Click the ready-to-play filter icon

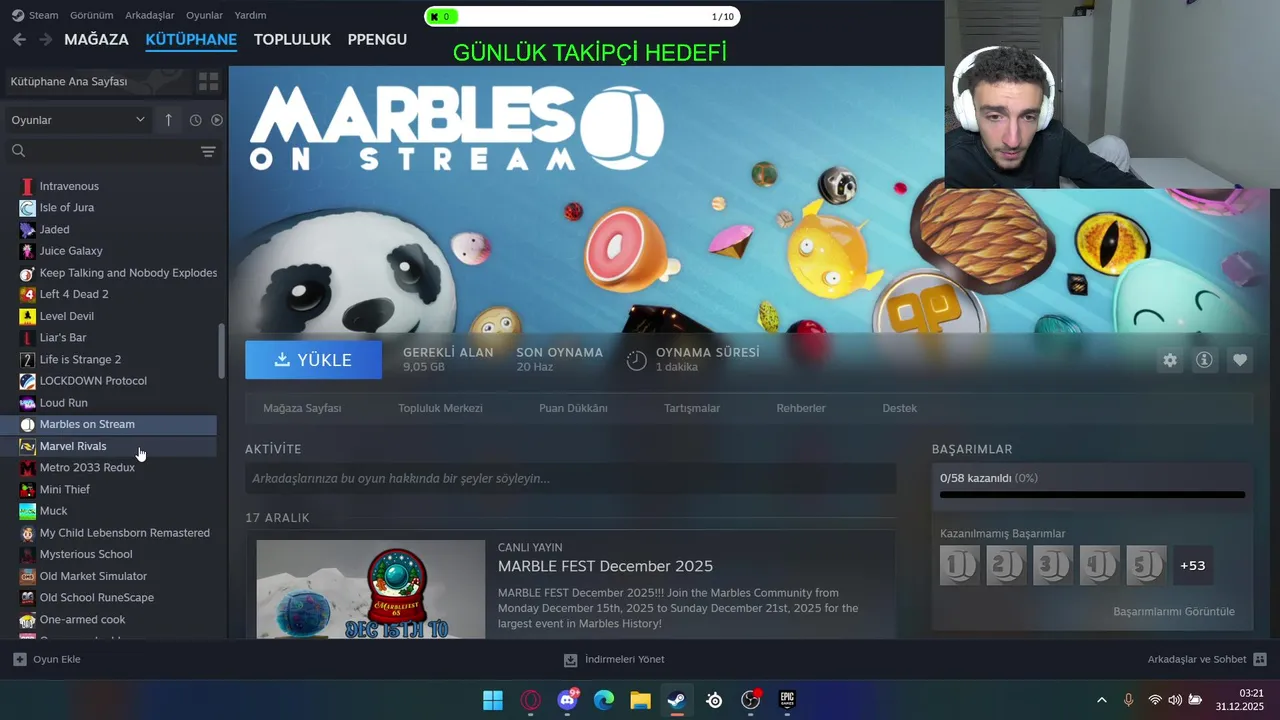[x=217, y=120]
